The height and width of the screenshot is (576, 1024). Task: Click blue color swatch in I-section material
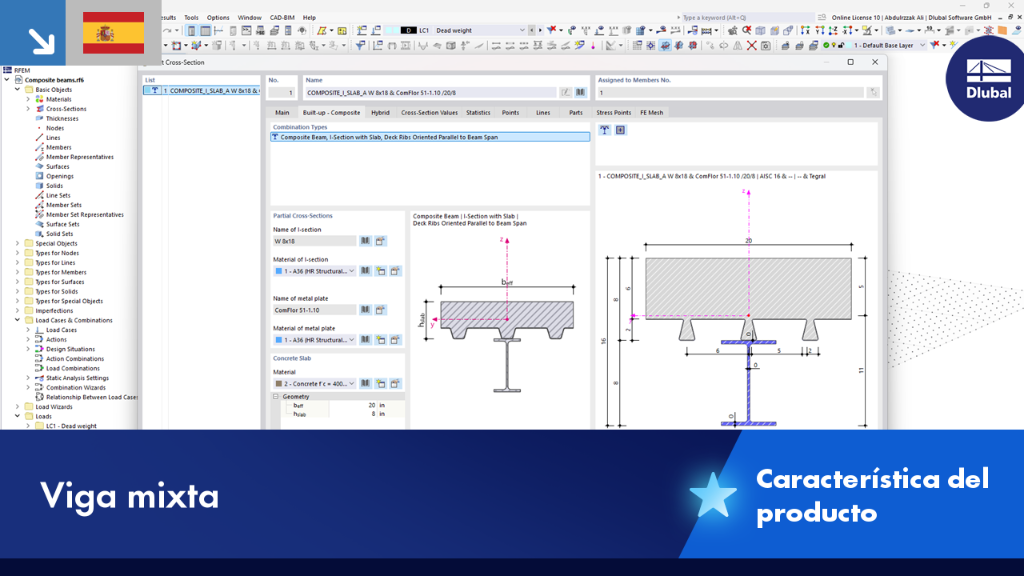279,271
